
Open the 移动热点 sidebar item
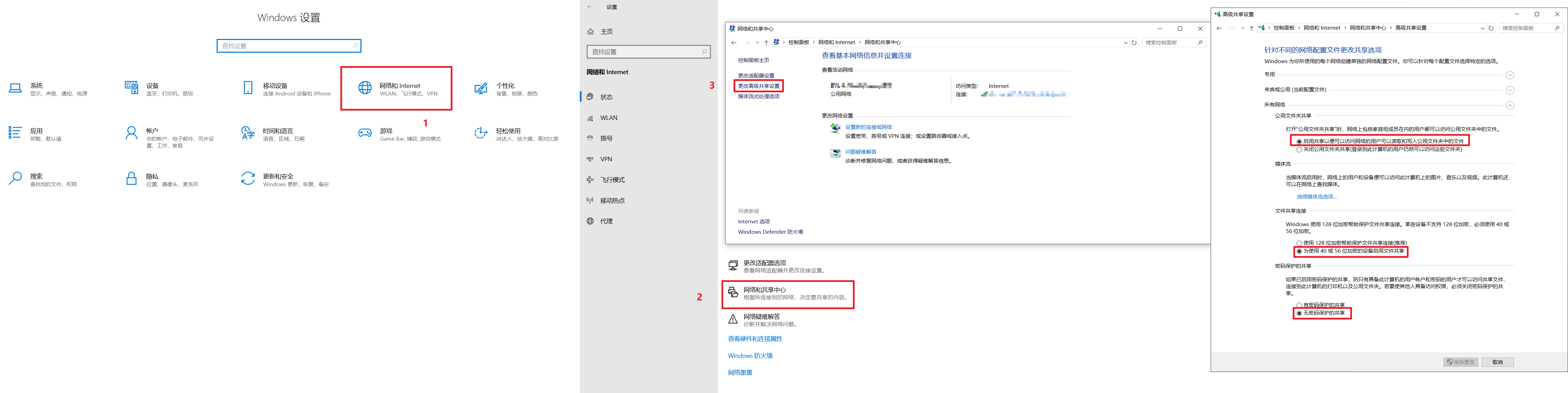pos(649,201)
